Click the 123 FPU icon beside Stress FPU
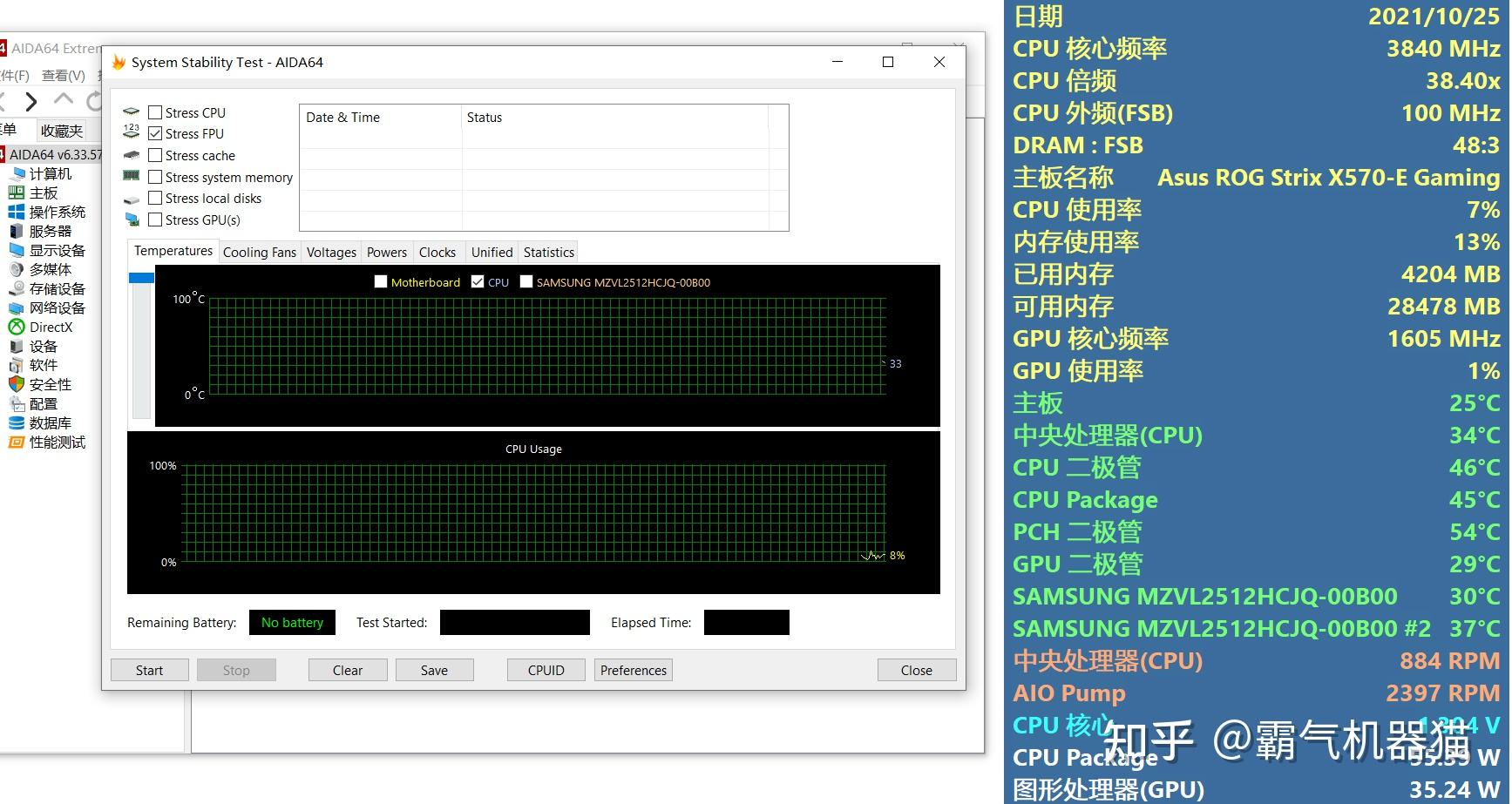The width and height of the screenshot is (1512, 804). point(132,132)
